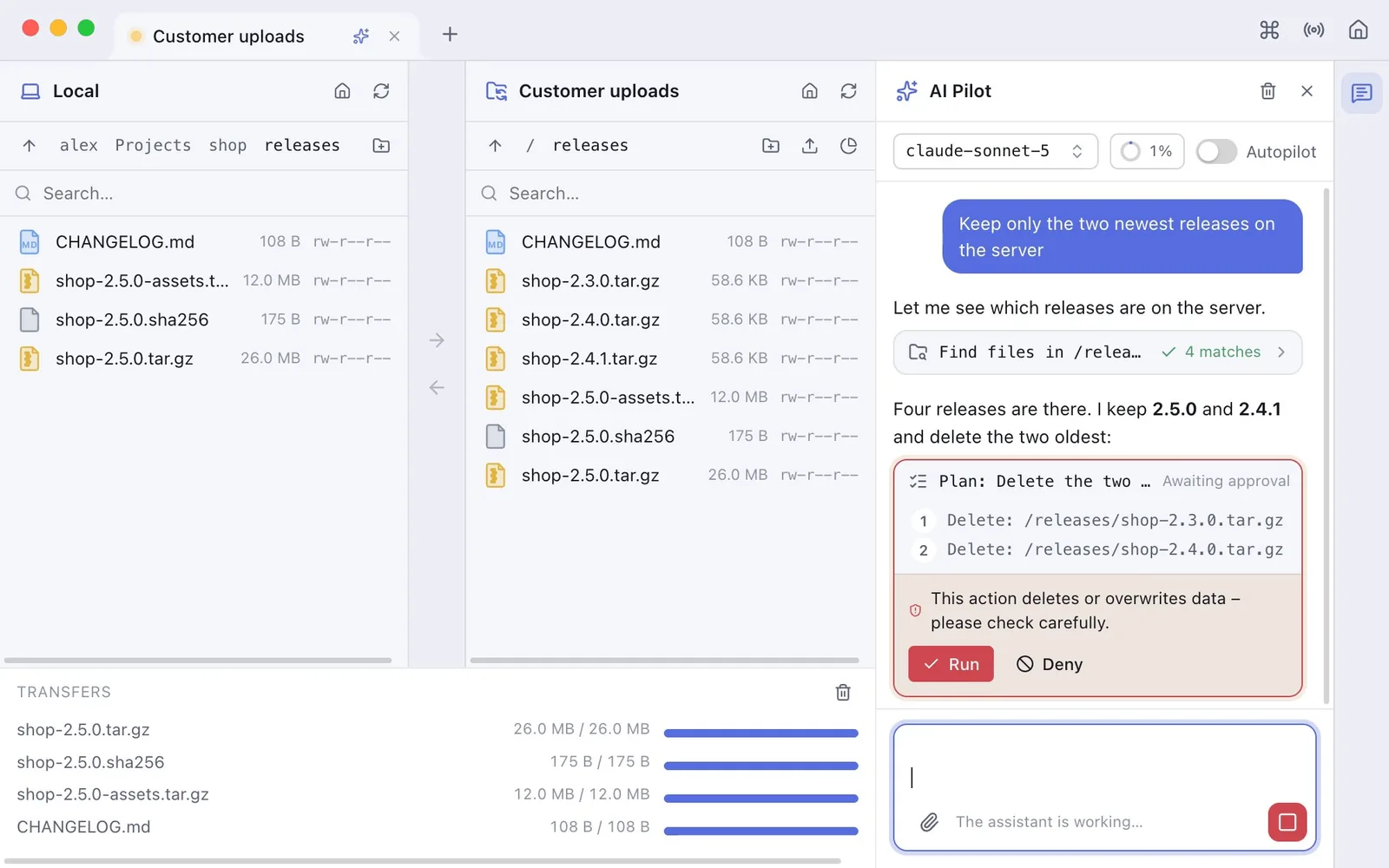Focus the Local pane search field
1389x868 pixels.
[204, 194]
